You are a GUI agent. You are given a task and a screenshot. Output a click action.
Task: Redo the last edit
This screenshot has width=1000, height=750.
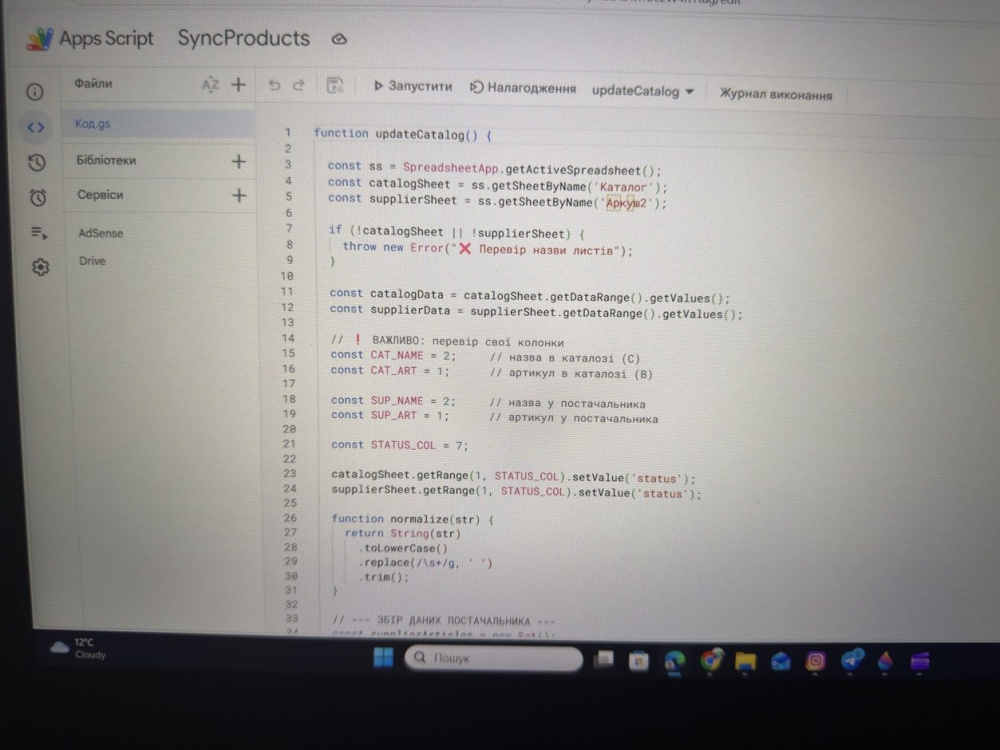(298, 85)
